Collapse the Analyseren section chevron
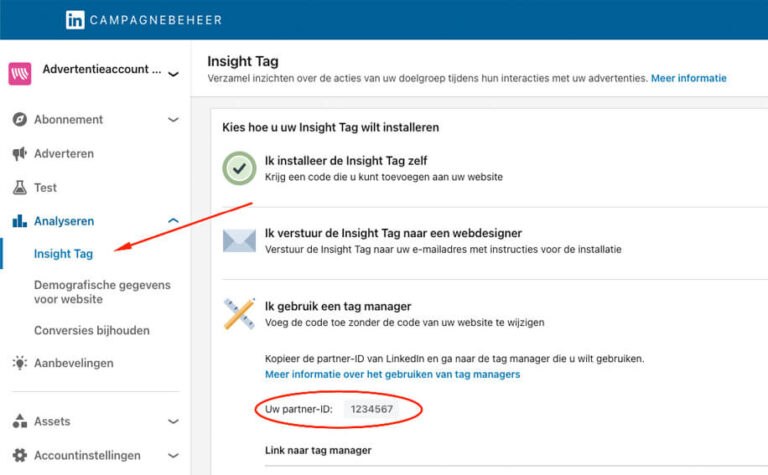The image size is (768, 475). (173, 221)
